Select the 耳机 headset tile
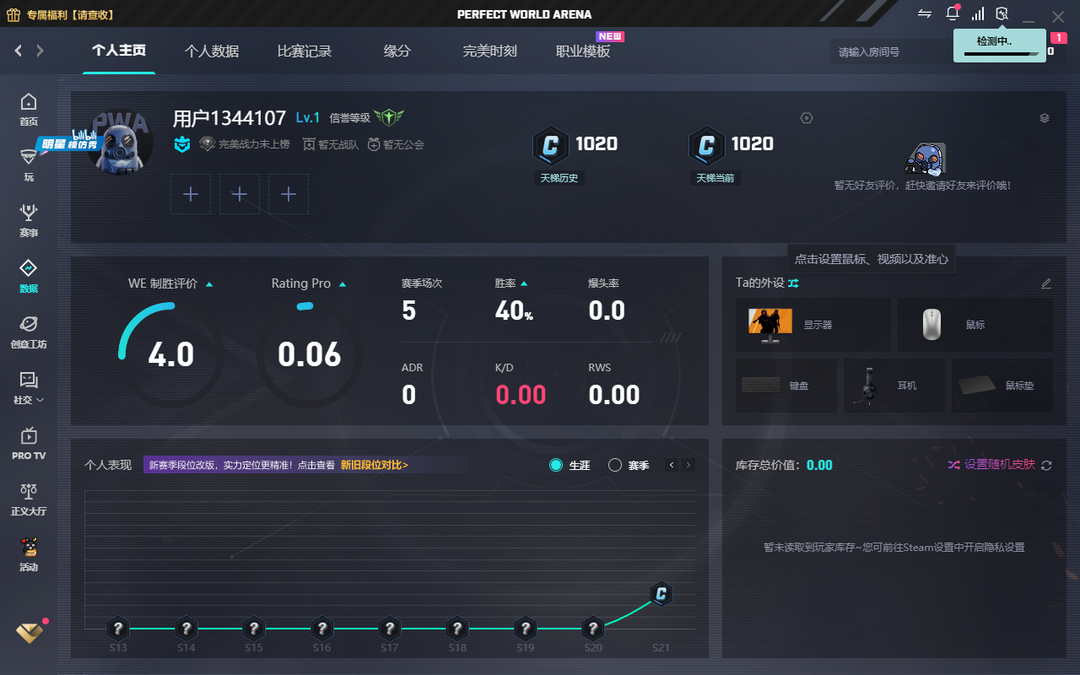This screenshot has height=675, width=1080. [x=894, y=386]
